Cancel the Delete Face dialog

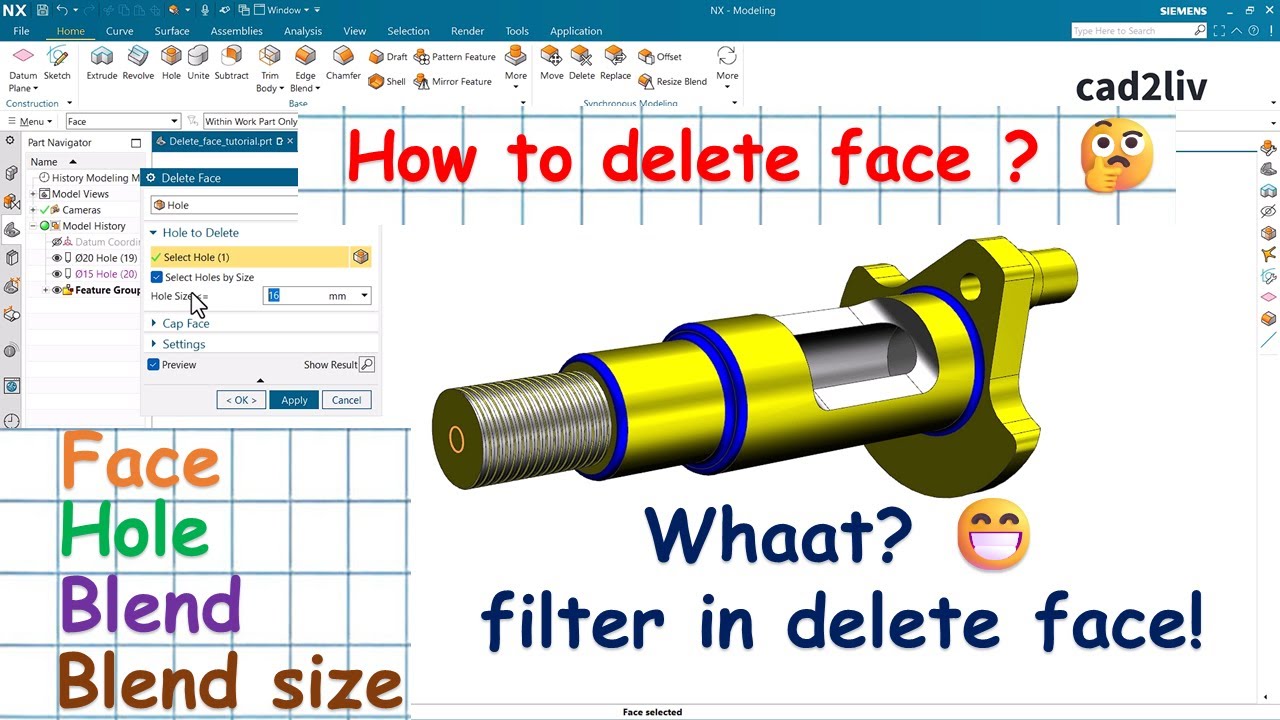click(347, 400)
